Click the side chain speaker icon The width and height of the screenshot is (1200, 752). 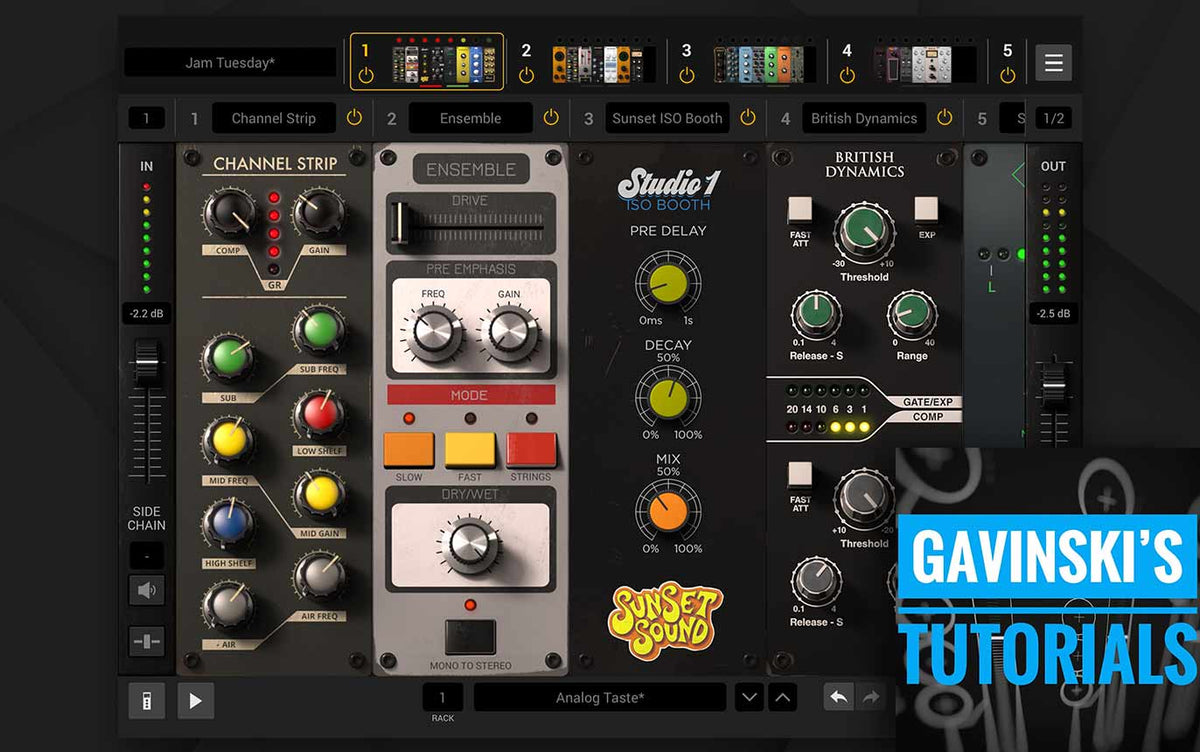[x=147, y=590]
